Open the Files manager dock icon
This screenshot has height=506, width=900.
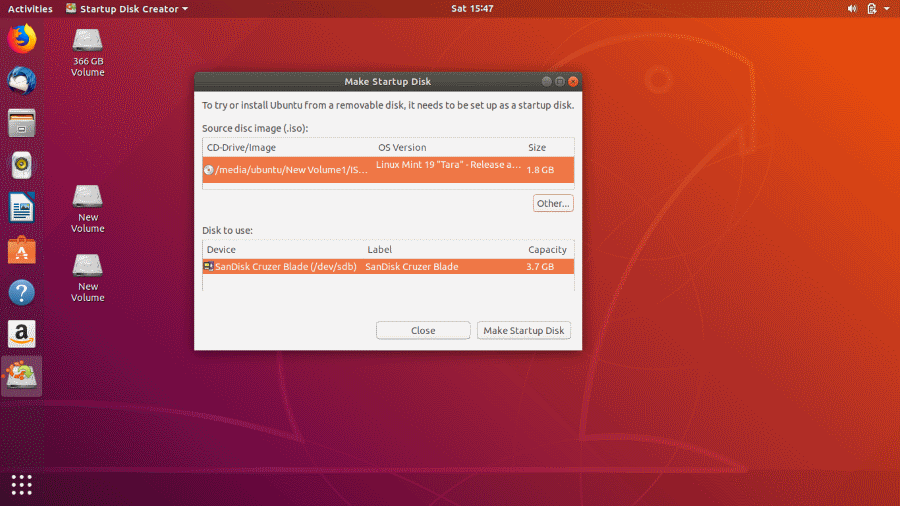[22, 123]
